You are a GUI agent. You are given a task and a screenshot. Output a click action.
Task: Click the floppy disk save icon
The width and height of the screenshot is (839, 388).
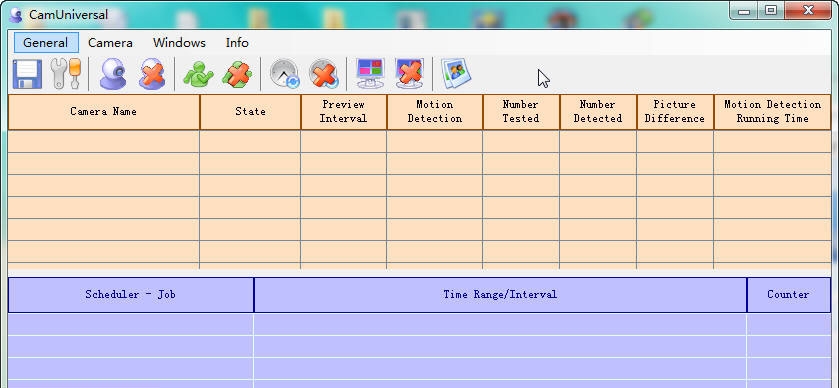[27, 74]
